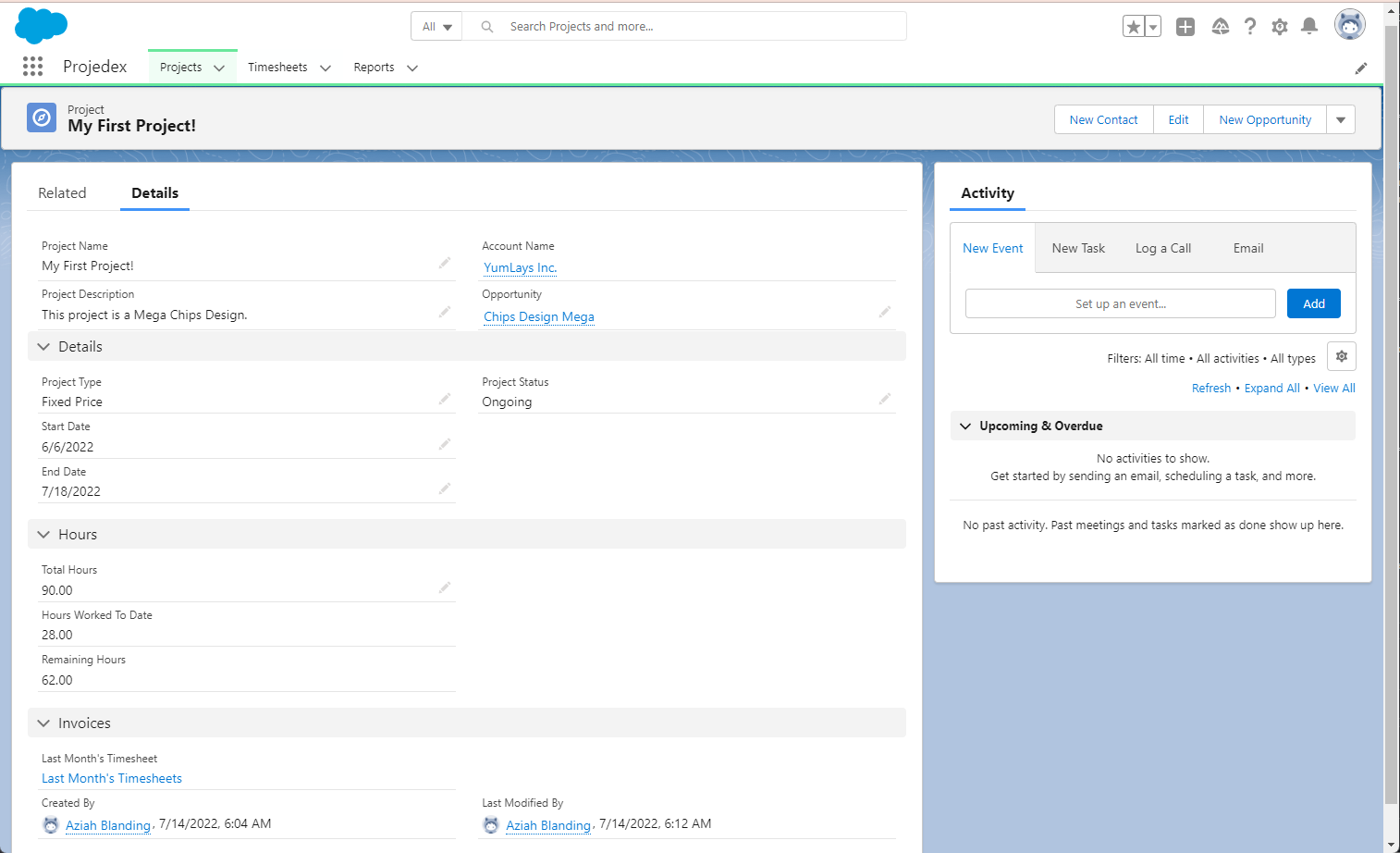This screenshot has height=853, width=1400.
Task: Open the Projects tab dropdown arrow
Action: pyautogui.click(x=220, y=67)
